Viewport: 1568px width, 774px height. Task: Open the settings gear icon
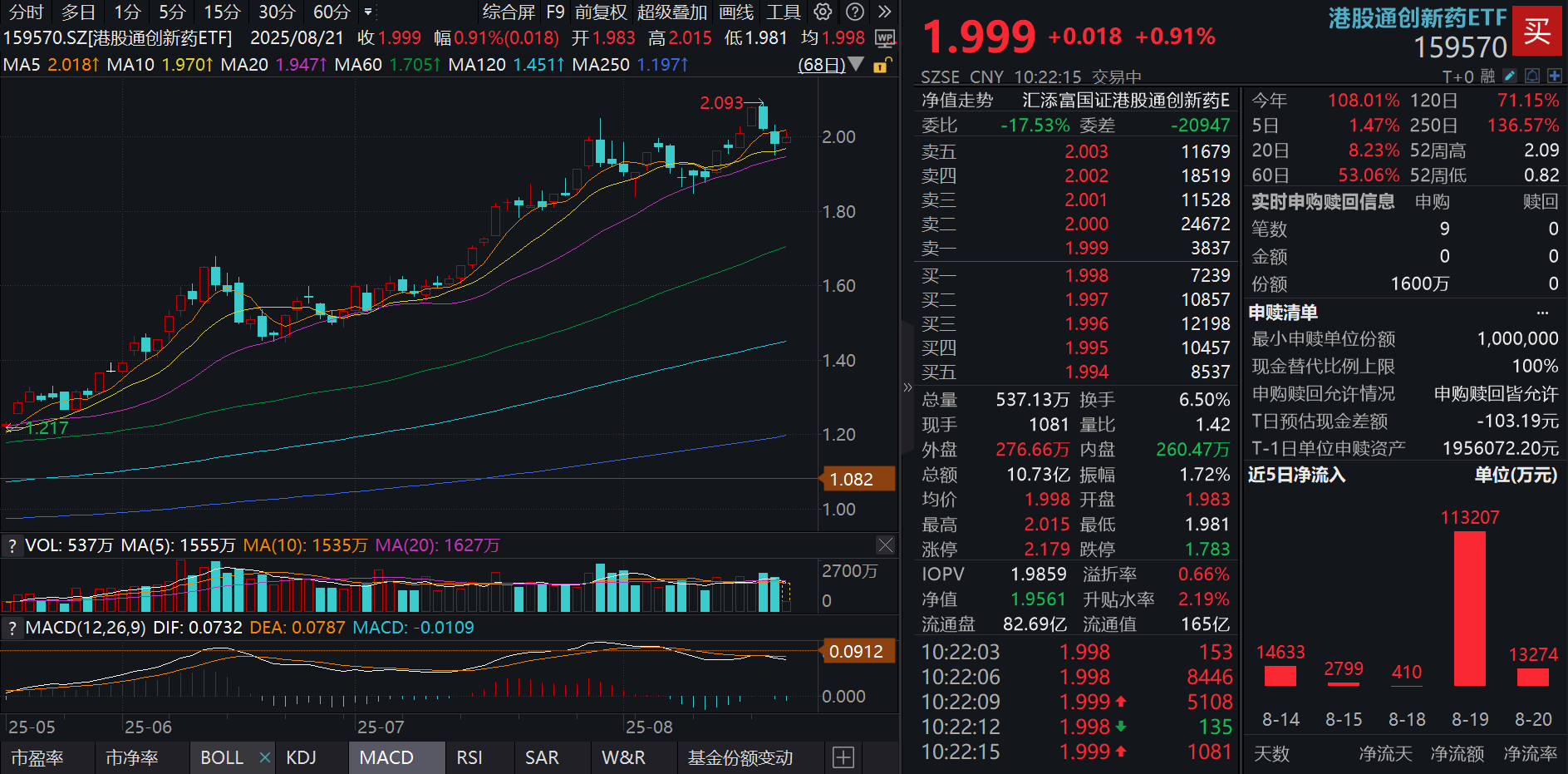point(823,12)
